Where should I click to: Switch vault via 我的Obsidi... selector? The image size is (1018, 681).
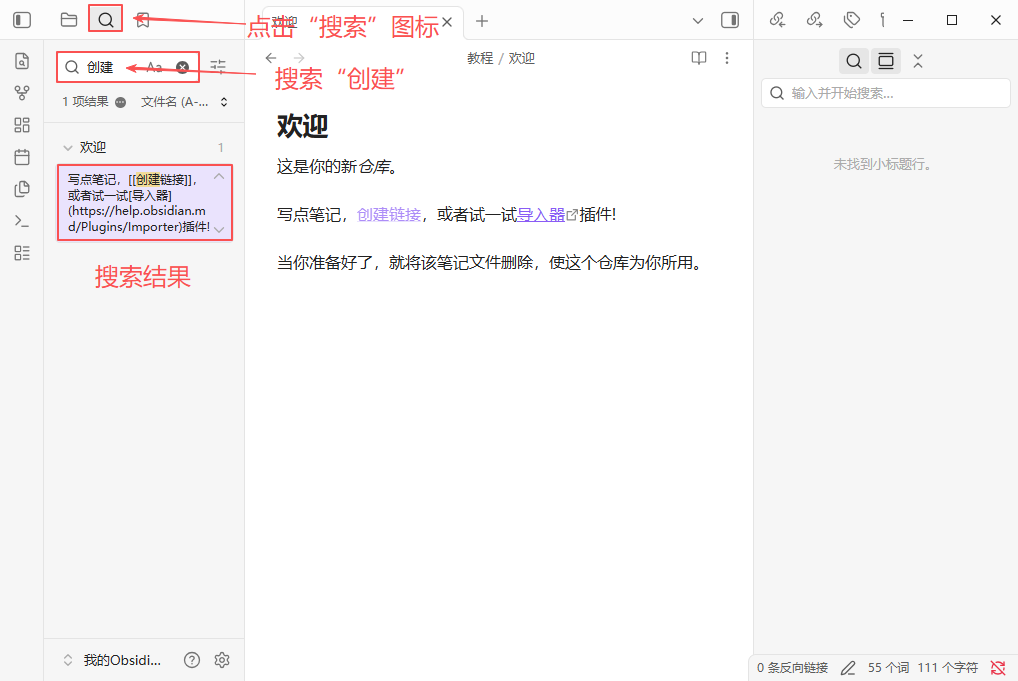click(113, 660)
